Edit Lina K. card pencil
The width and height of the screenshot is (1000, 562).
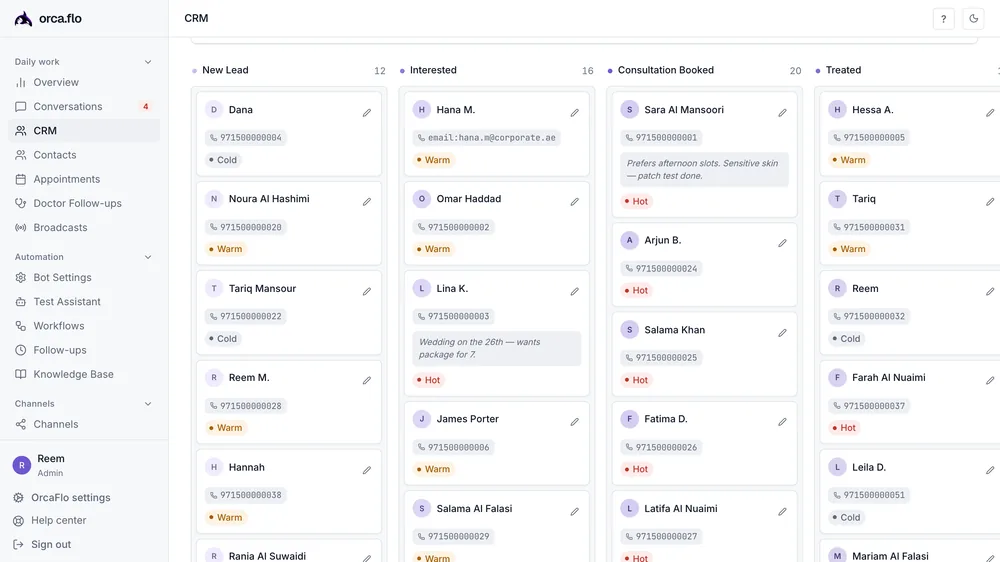[575, 292]
